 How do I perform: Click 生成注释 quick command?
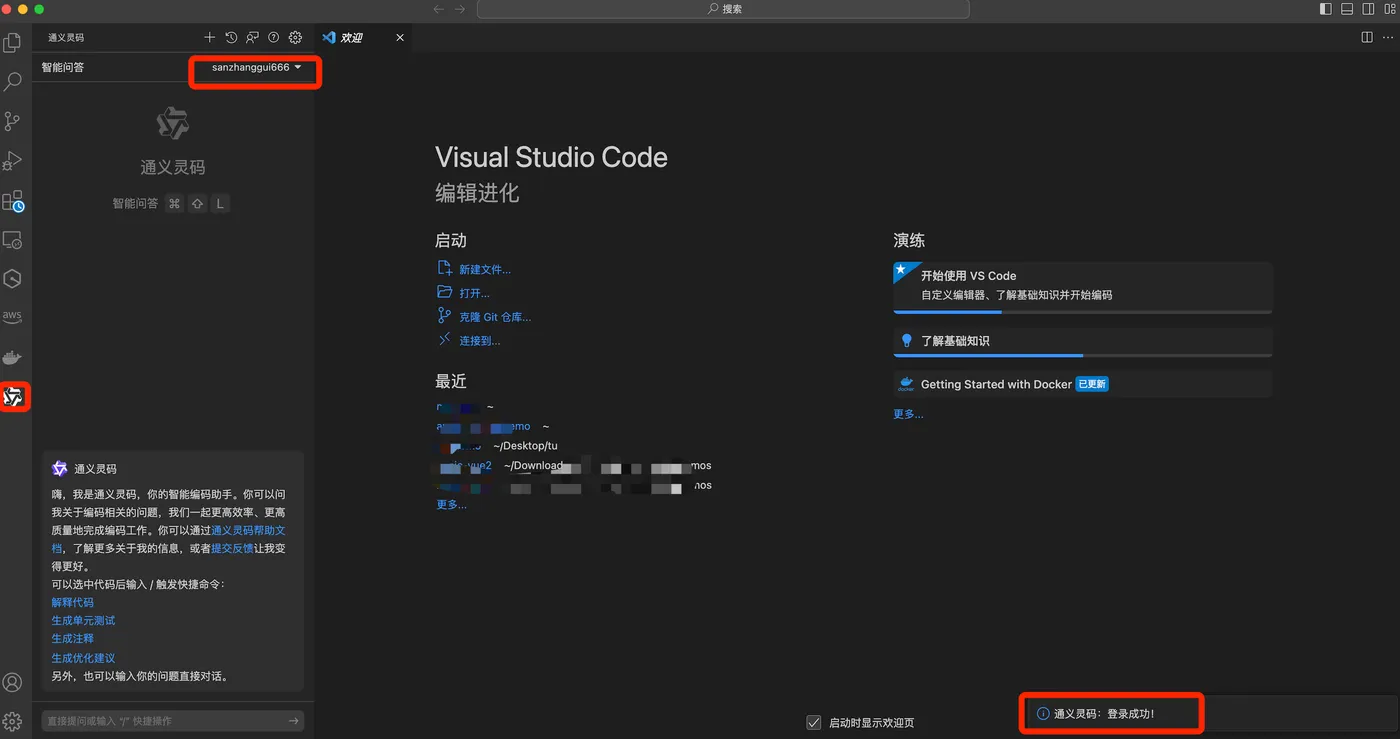pyautogui.click(x=73, y=638)
